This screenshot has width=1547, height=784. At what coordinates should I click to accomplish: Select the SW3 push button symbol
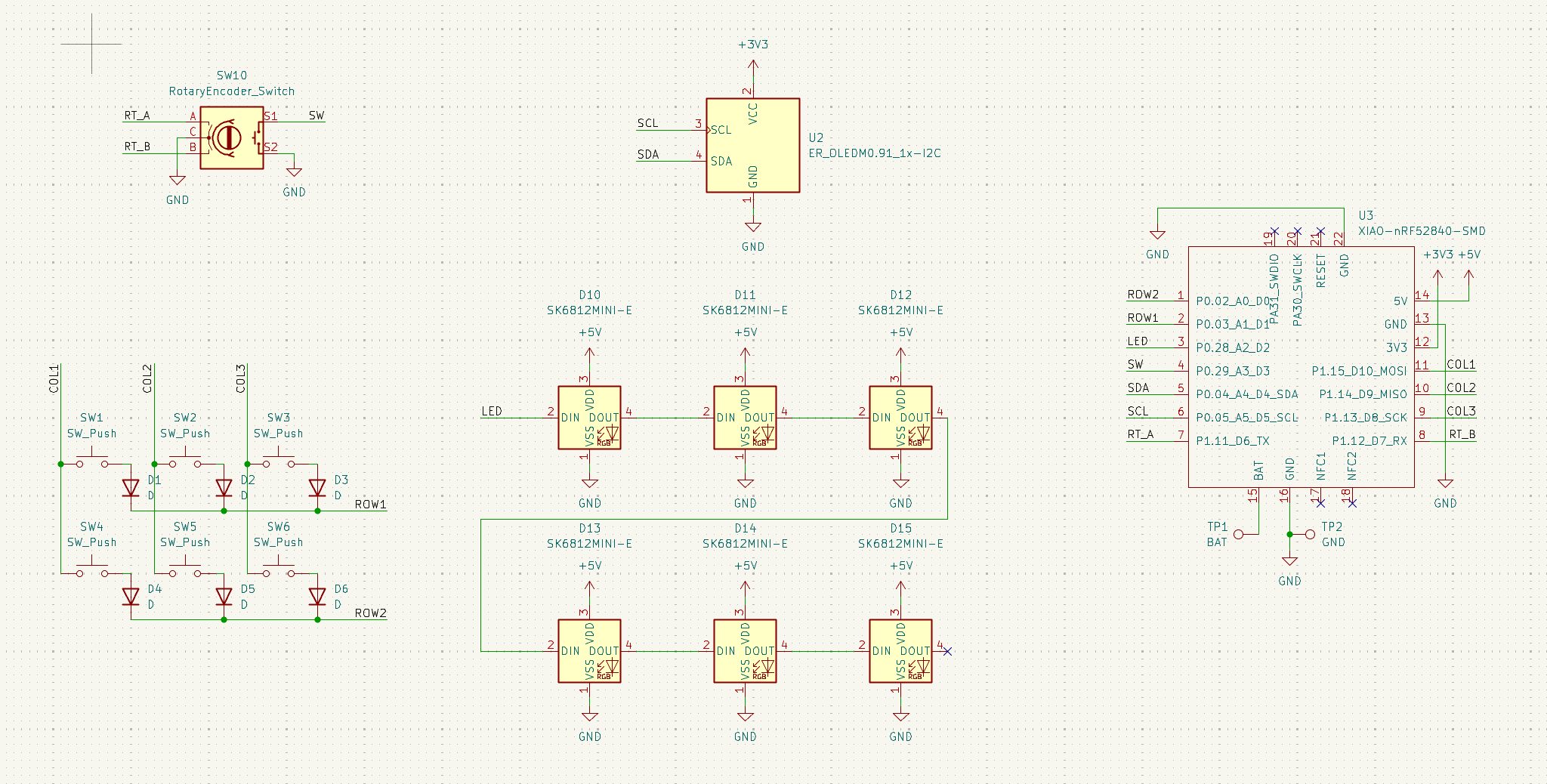point(279,459)
